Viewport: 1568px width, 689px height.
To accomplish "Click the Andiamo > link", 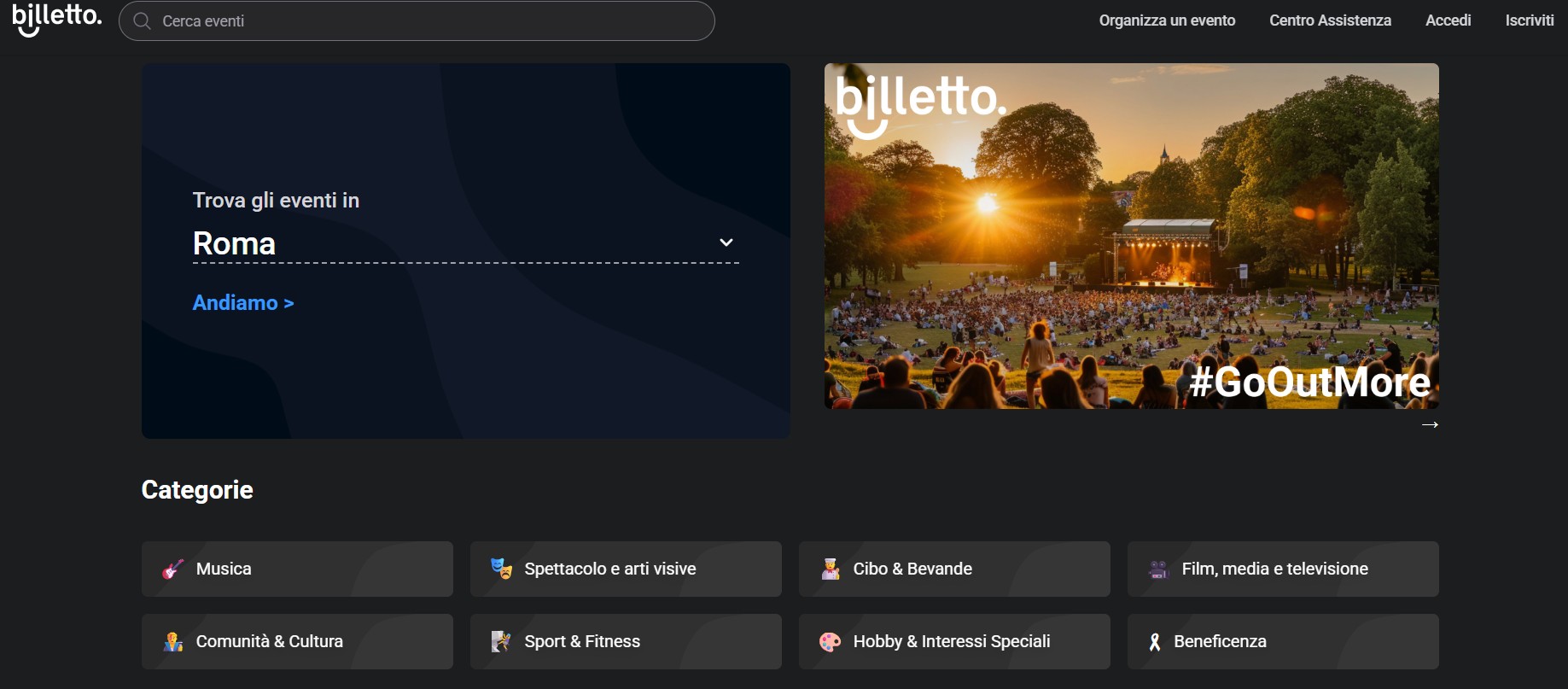I will coord(243,303).
